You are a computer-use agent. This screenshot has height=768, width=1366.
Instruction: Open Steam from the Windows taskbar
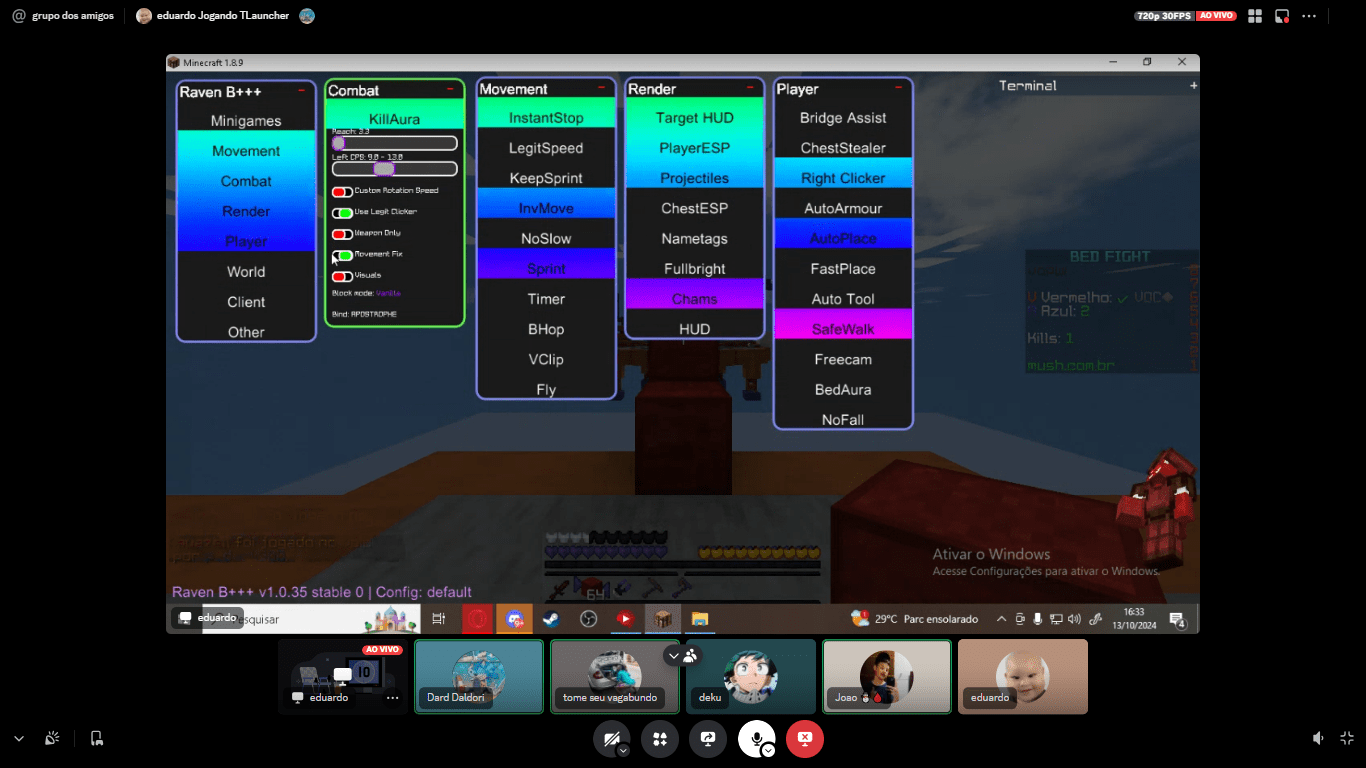(x=551, y=619)
